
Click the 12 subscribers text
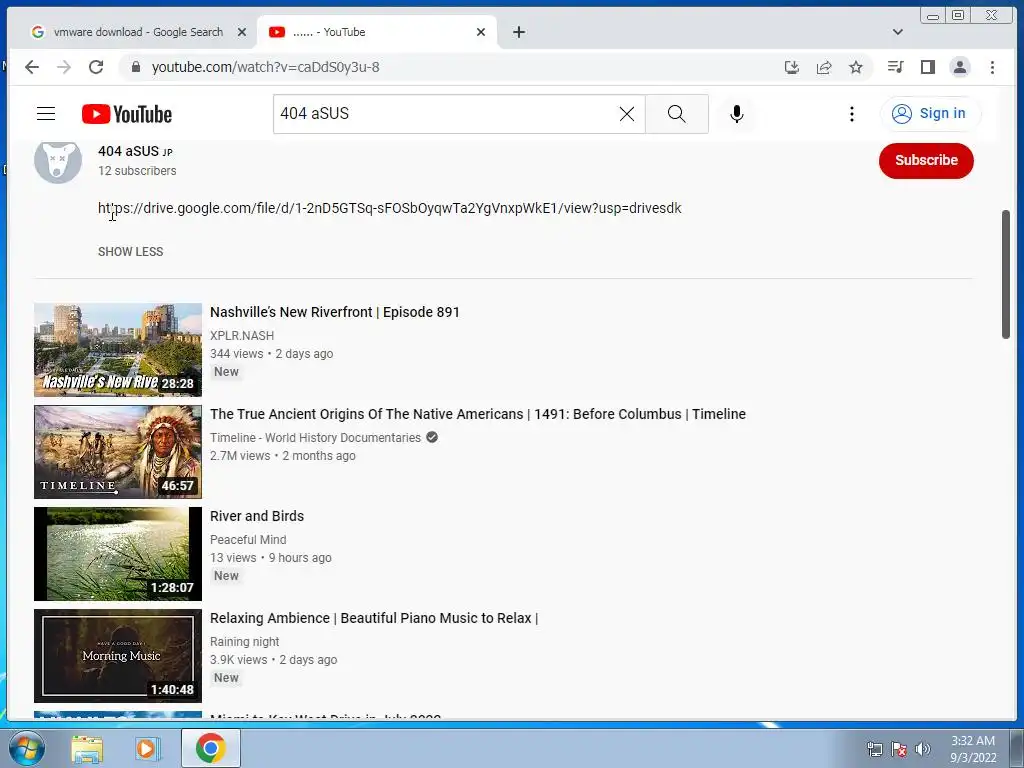click(137, 170)
